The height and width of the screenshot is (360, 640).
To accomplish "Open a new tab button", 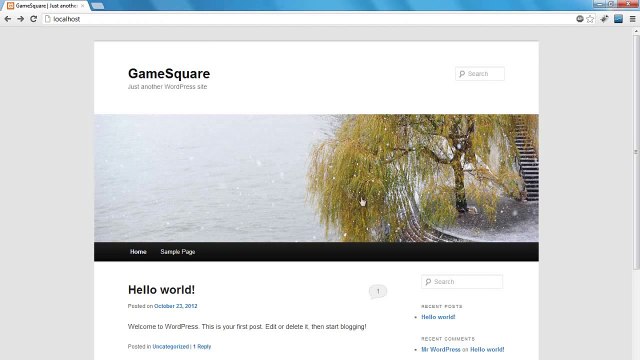I will click(97, 6).
